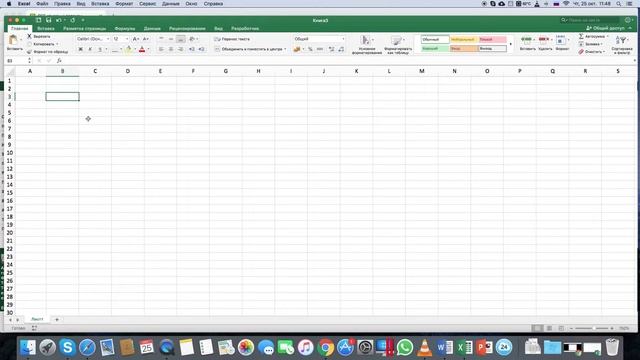Align cell text right
The image size is (640, 360).
pos(181,49)
